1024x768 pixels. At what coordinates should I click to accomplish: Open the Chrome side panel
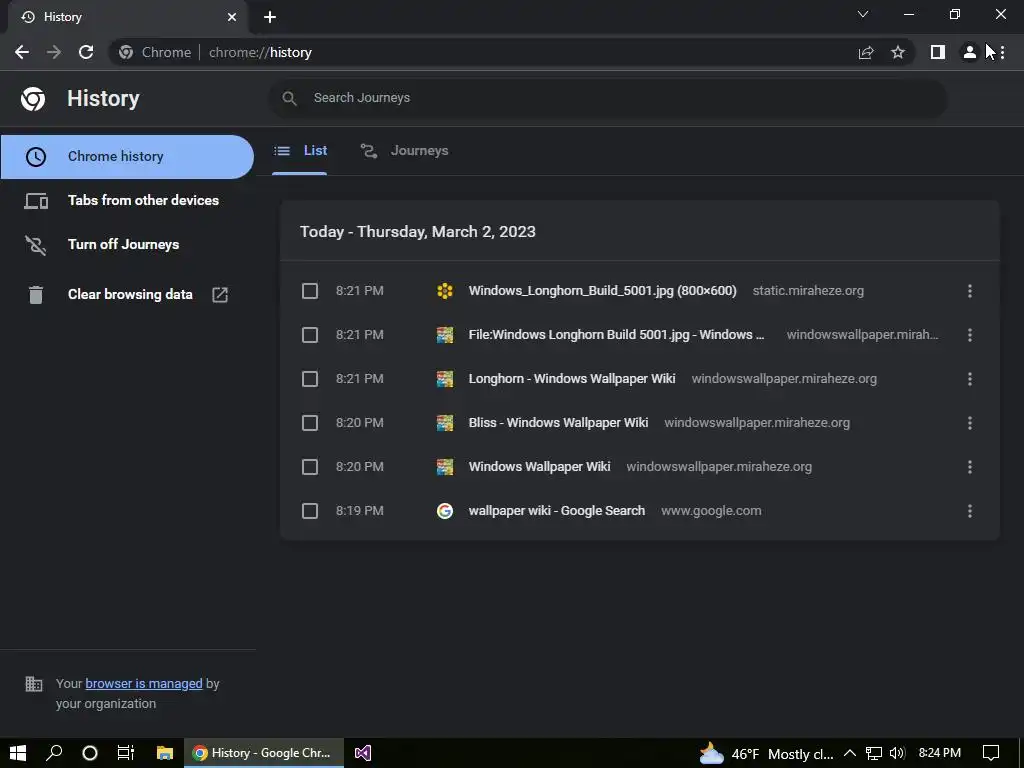[938, 52]
